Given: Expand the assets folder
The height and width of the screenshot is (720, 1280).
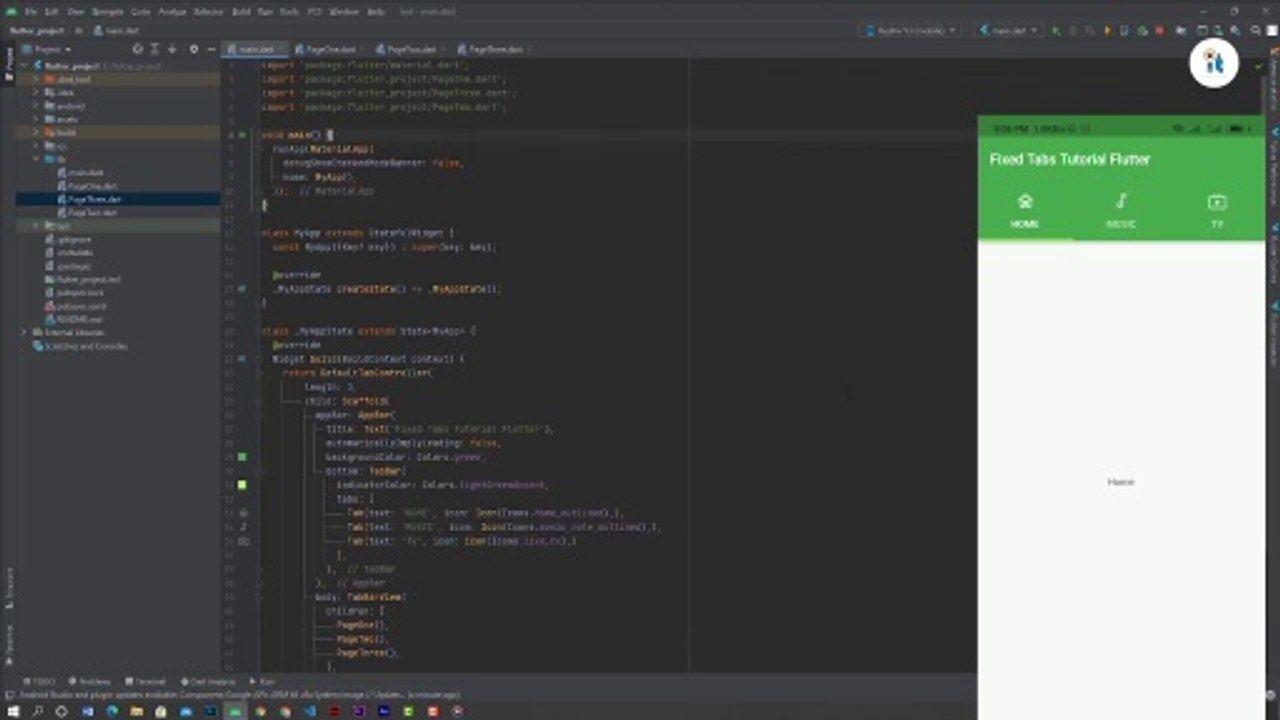Looking at the screenshot, I should tap(36, 119).
